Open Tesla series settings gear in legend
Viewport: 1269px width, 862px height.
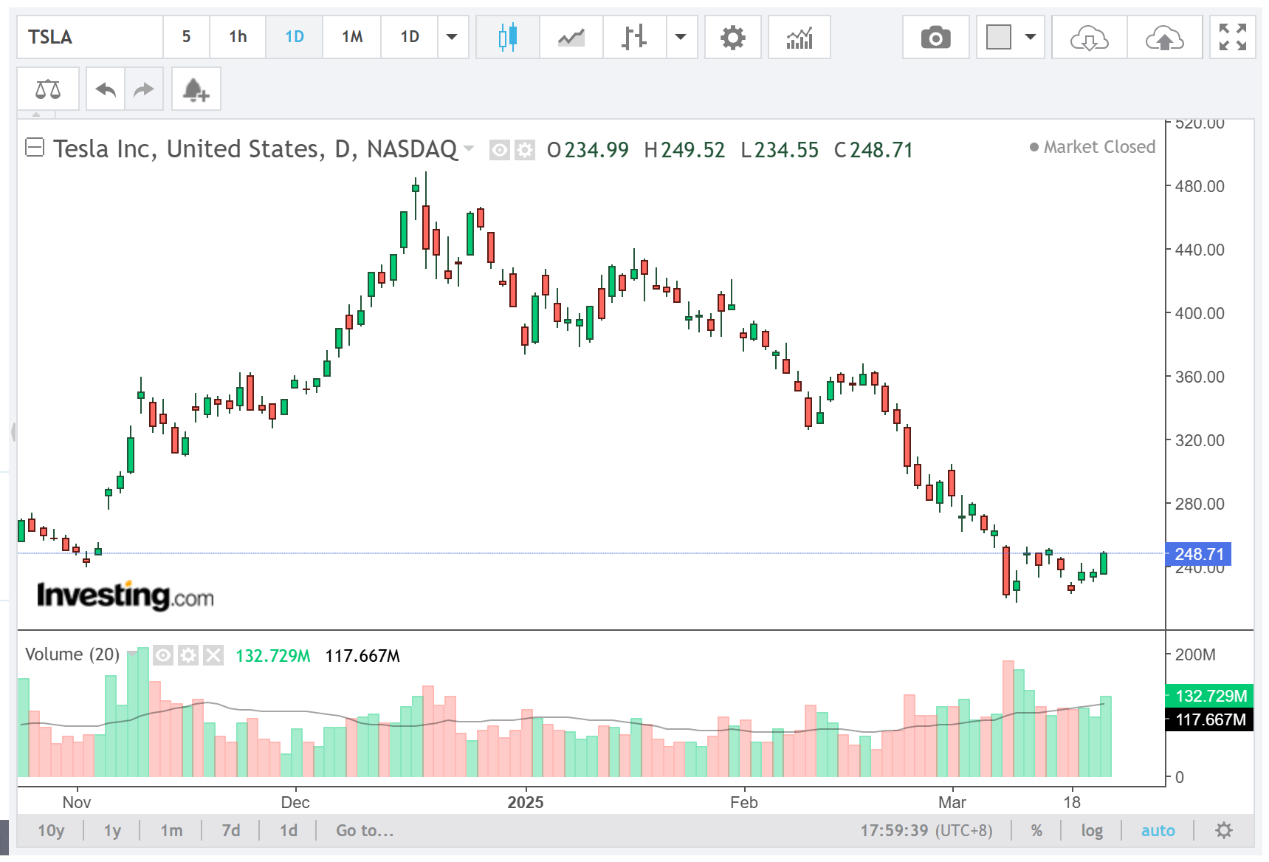pos(524,150)
